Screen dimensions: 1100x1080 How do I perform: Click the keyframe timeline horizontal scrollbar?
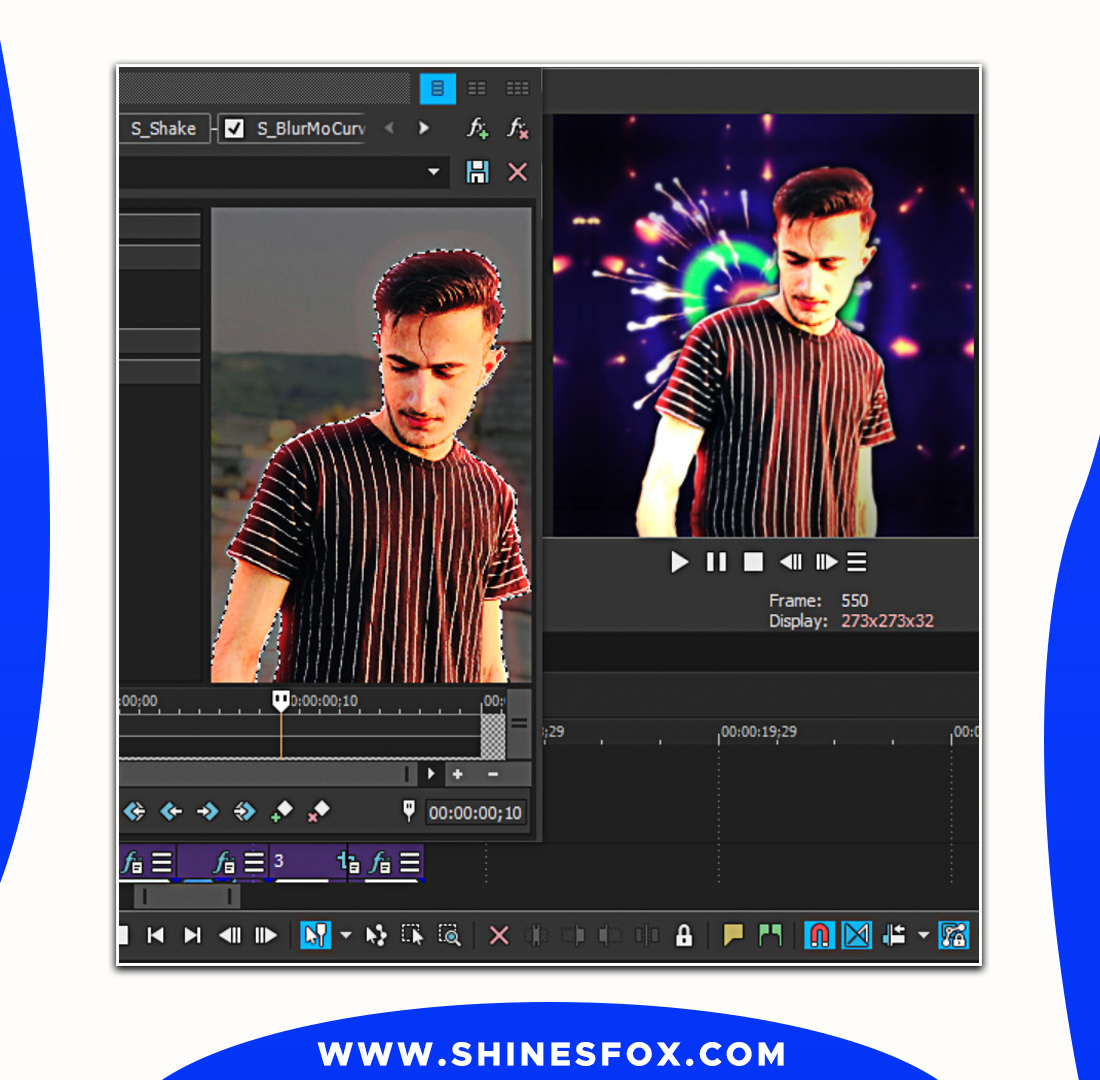(x=268, y=774)
